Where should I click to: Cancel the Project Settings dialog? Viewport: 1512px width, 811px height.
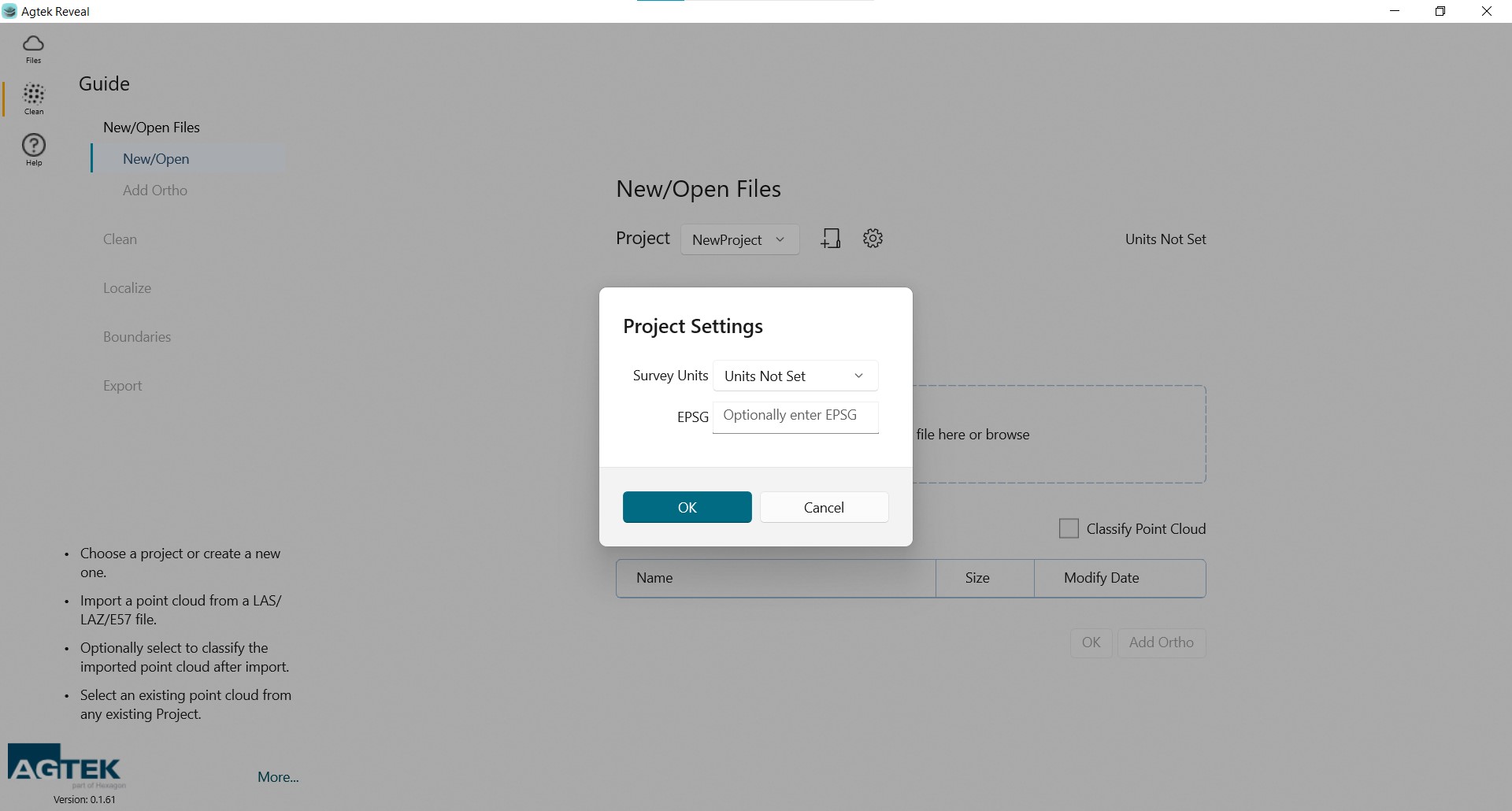[824, 507]
